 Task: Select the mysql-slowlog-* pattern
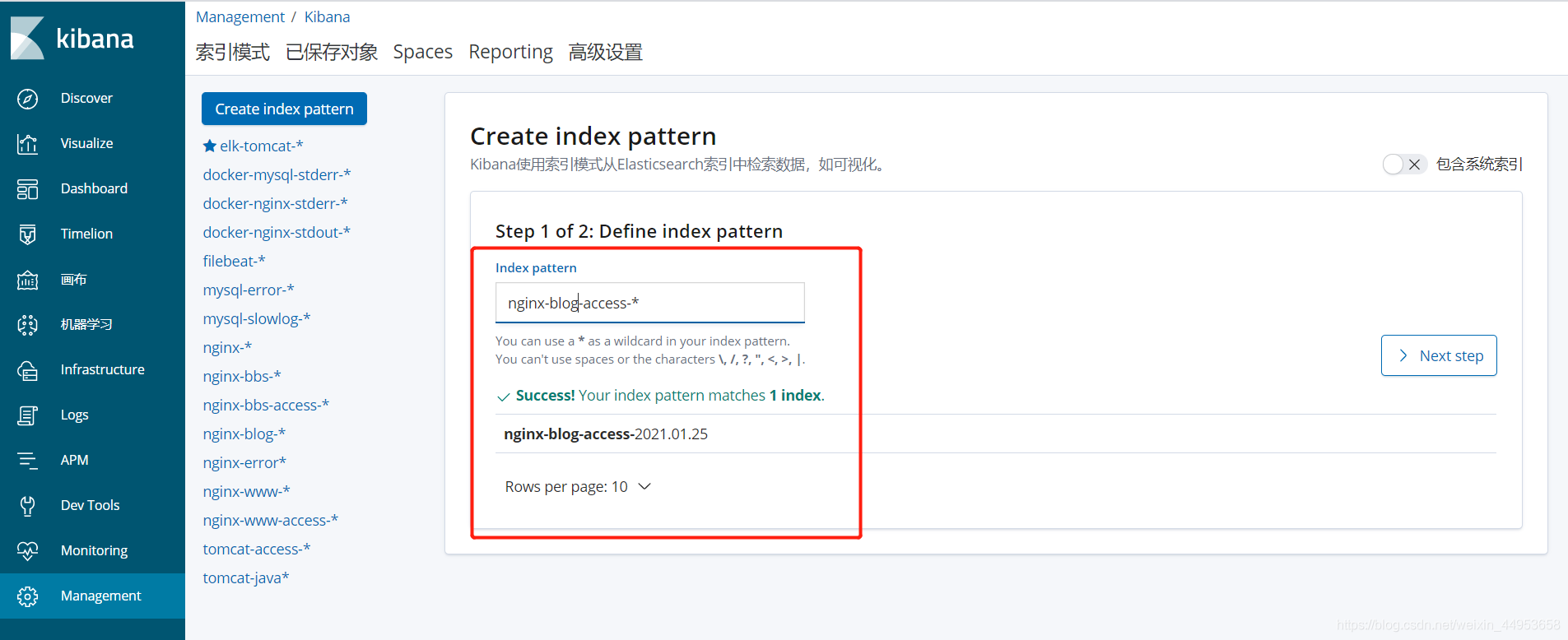click(x=257, y=318)
